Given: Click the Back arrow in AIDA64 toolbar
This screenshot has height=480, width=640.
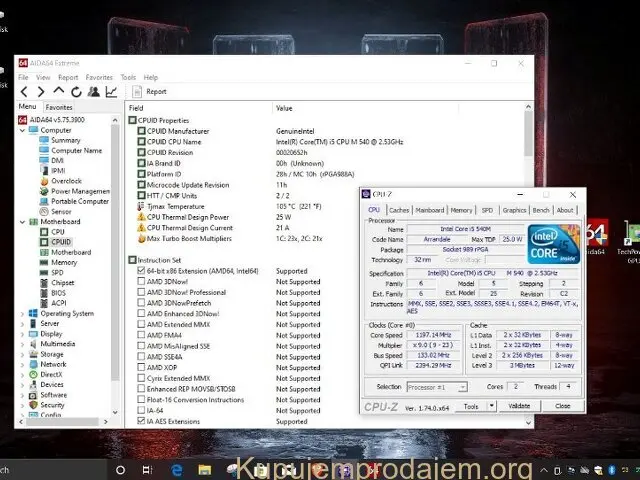Looking at the screenshot, I should [x=25, y=91].
